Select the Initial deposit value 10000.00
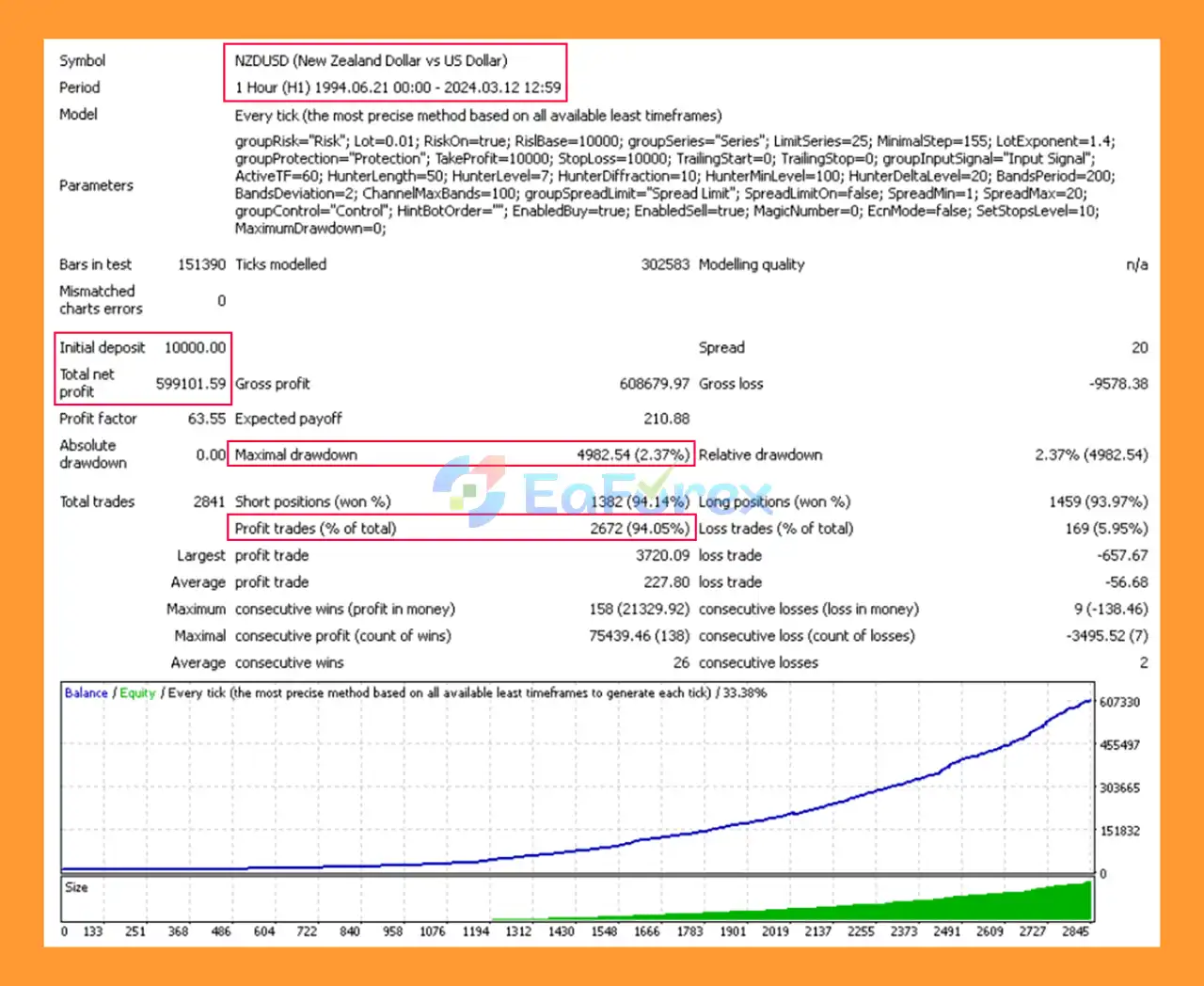The height and width of the screenshot is (986, 1204). tap(195, 347)
